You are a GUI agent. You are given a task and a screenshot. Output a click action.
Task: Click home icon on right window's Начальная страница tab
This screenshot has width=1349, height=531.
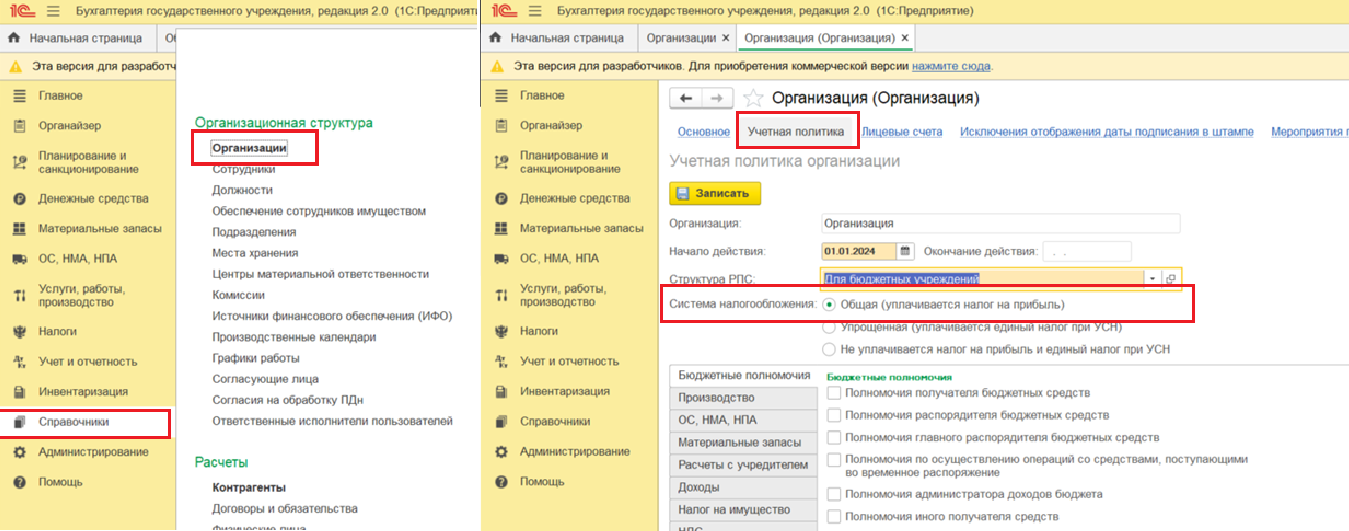pos(496,38)
